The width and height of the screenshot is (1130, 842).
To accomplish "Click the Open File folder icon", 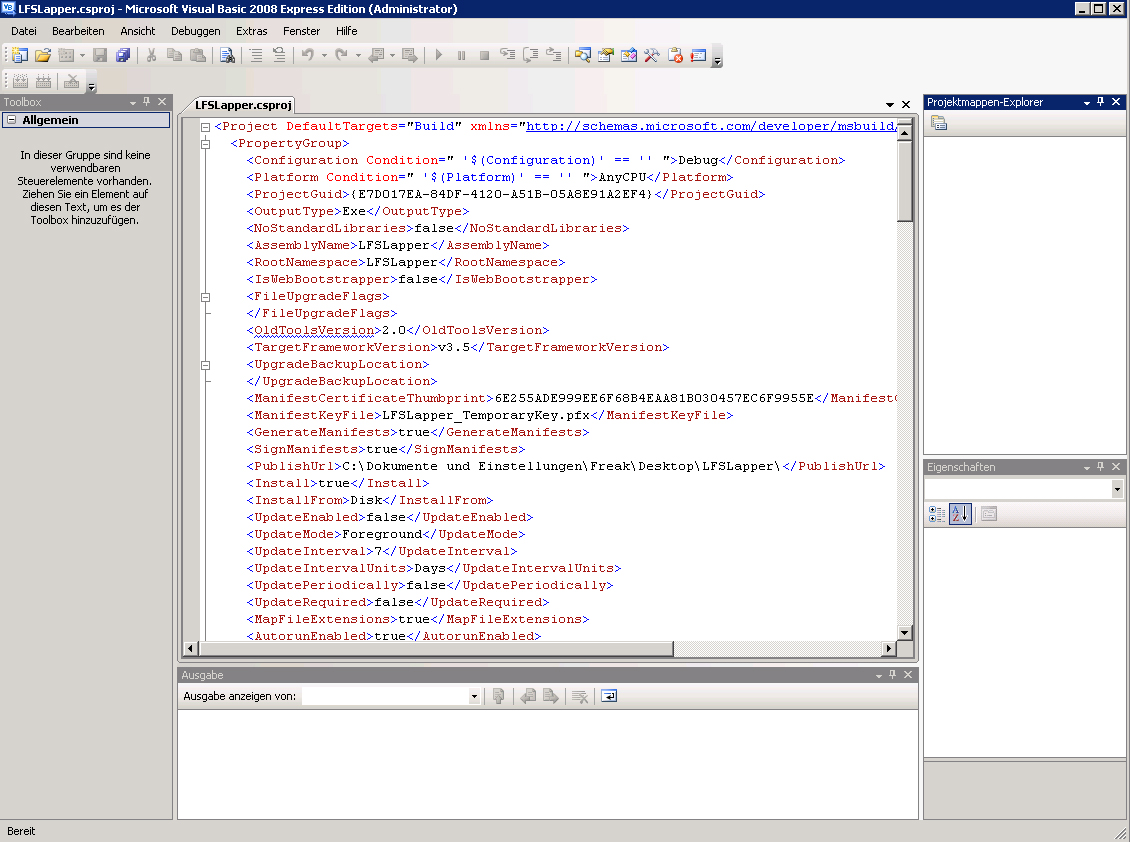I will point(43,56).
